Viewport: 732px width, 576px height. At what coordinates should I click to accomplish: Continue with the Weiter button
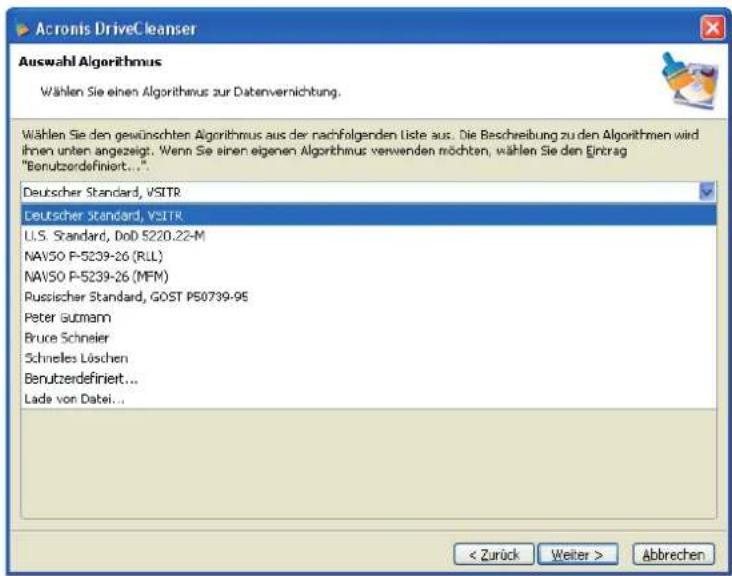[x=577, y=555]
